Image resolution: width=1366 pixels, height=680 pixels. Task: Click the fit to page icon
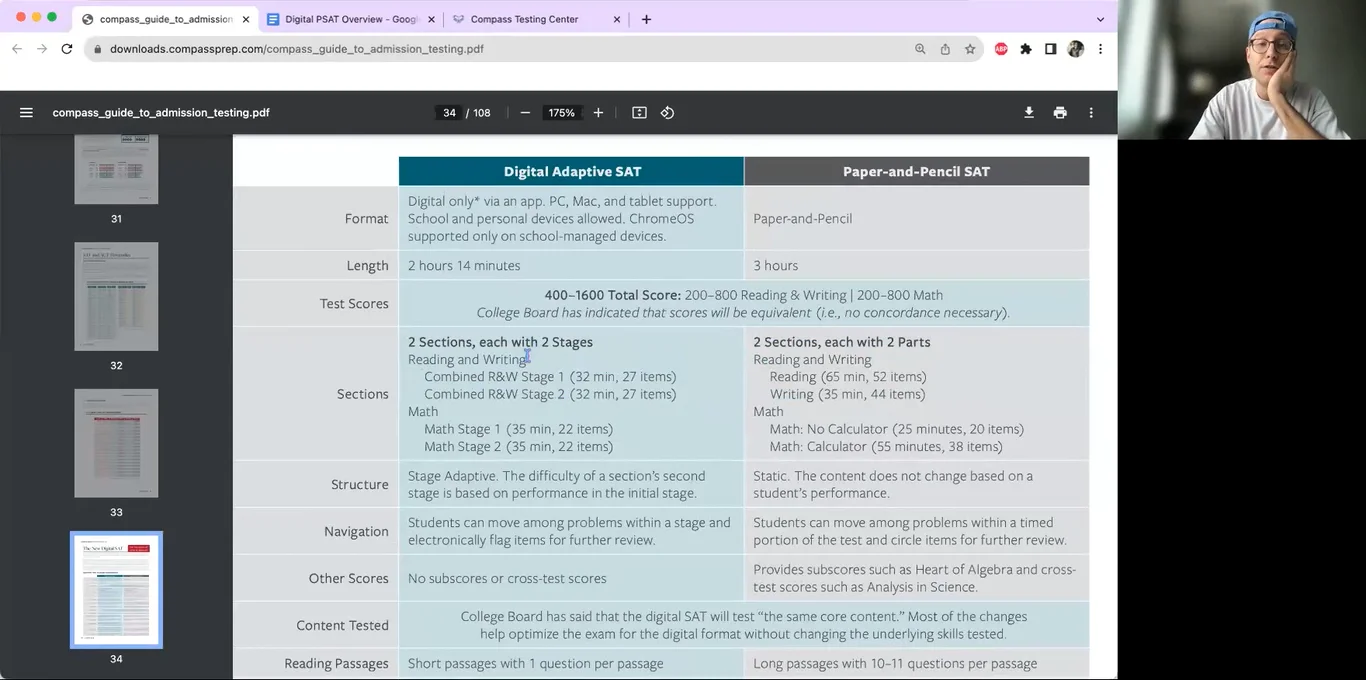point(639,113)
